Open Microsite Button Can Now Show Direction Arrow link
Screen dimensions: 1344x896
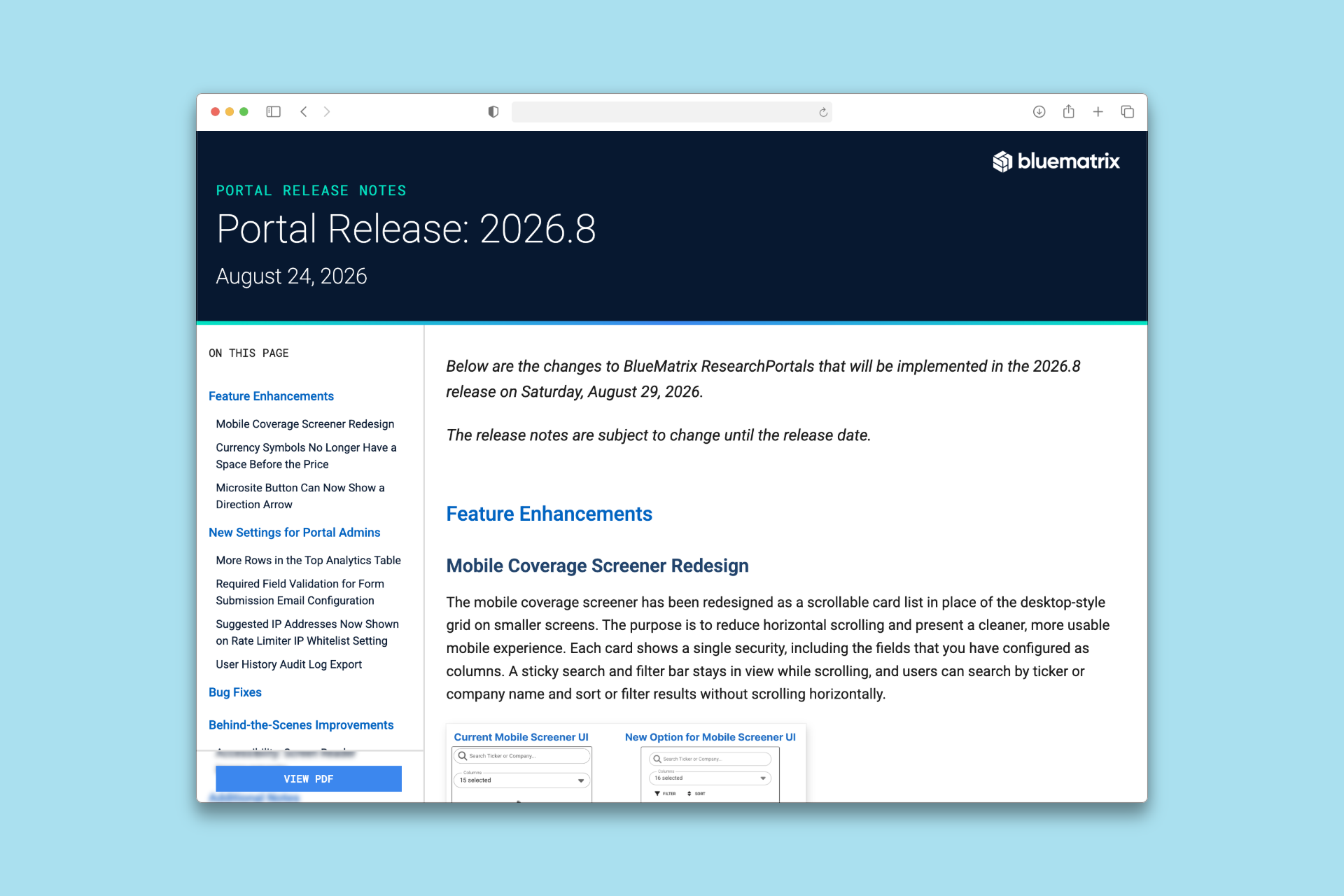[x=300, y=496]
